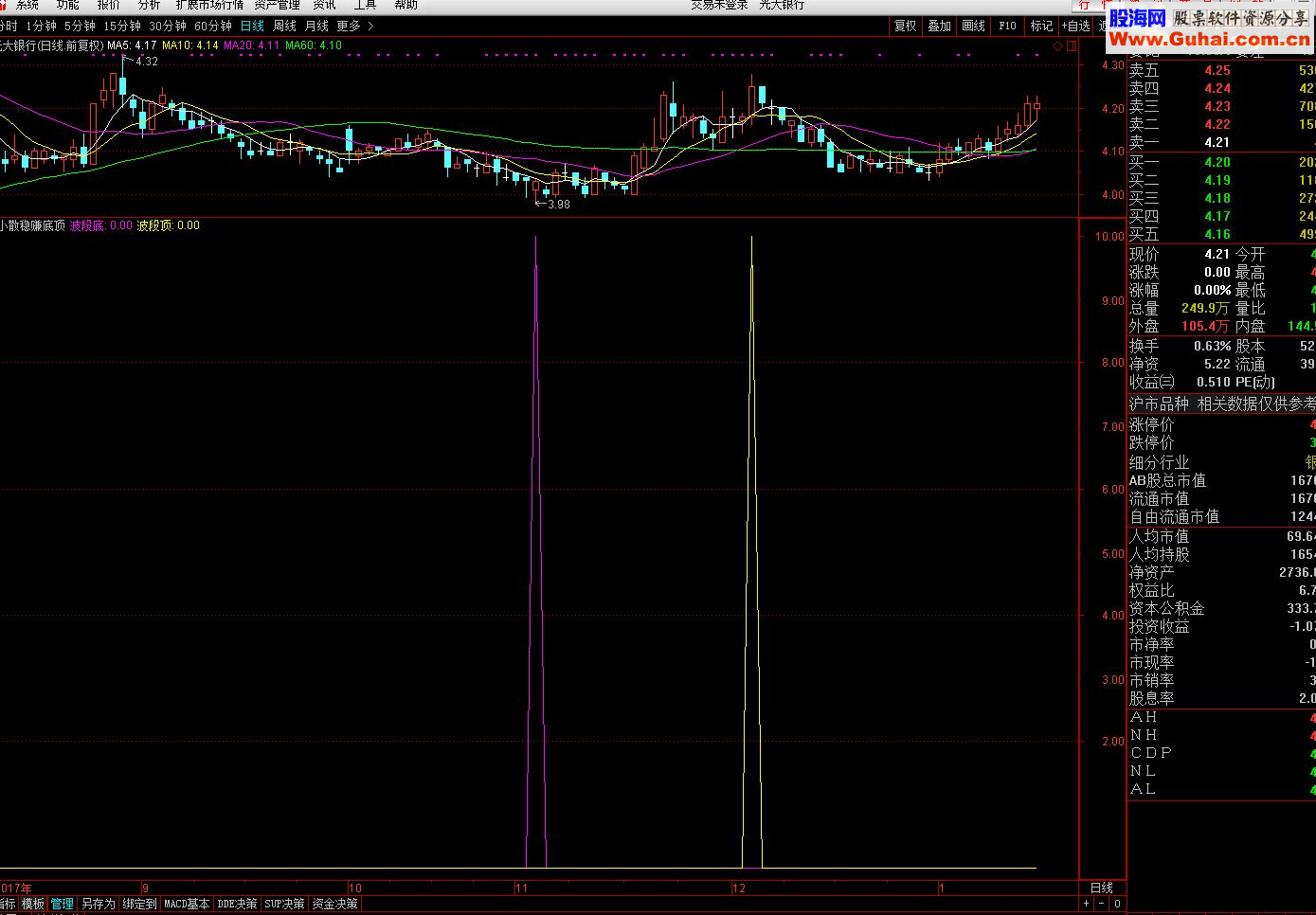Click the 波段底: 0.00 indicator label
The image size is (1316, 915).
click(x=101, y=225)
